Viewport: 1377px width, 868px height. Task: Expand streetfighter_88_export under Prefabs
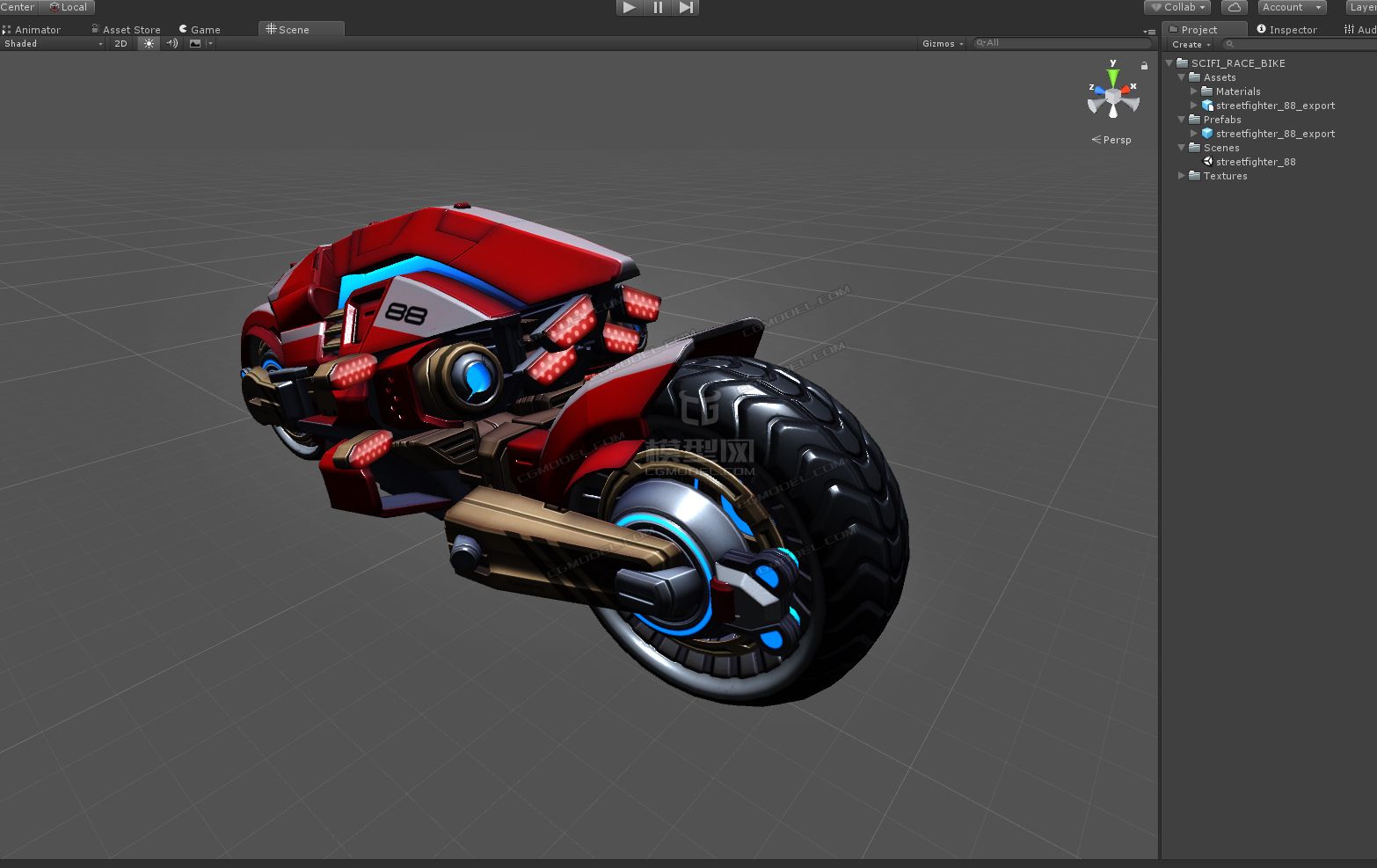click(1194, 134)
